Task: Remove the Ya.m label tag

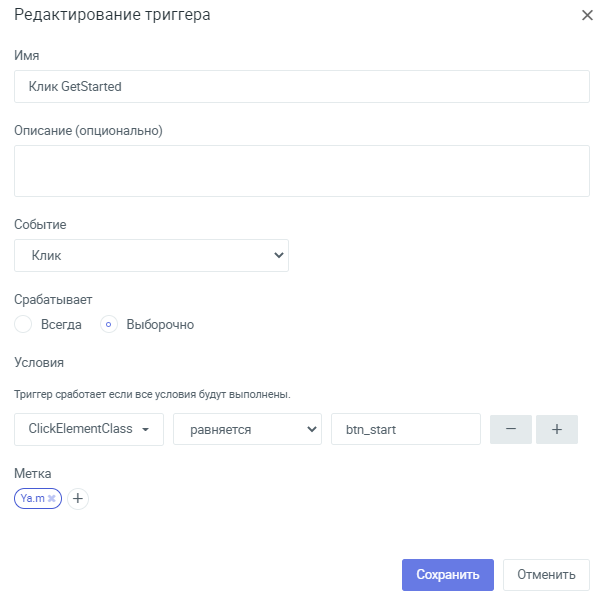Action: point(52,498)
